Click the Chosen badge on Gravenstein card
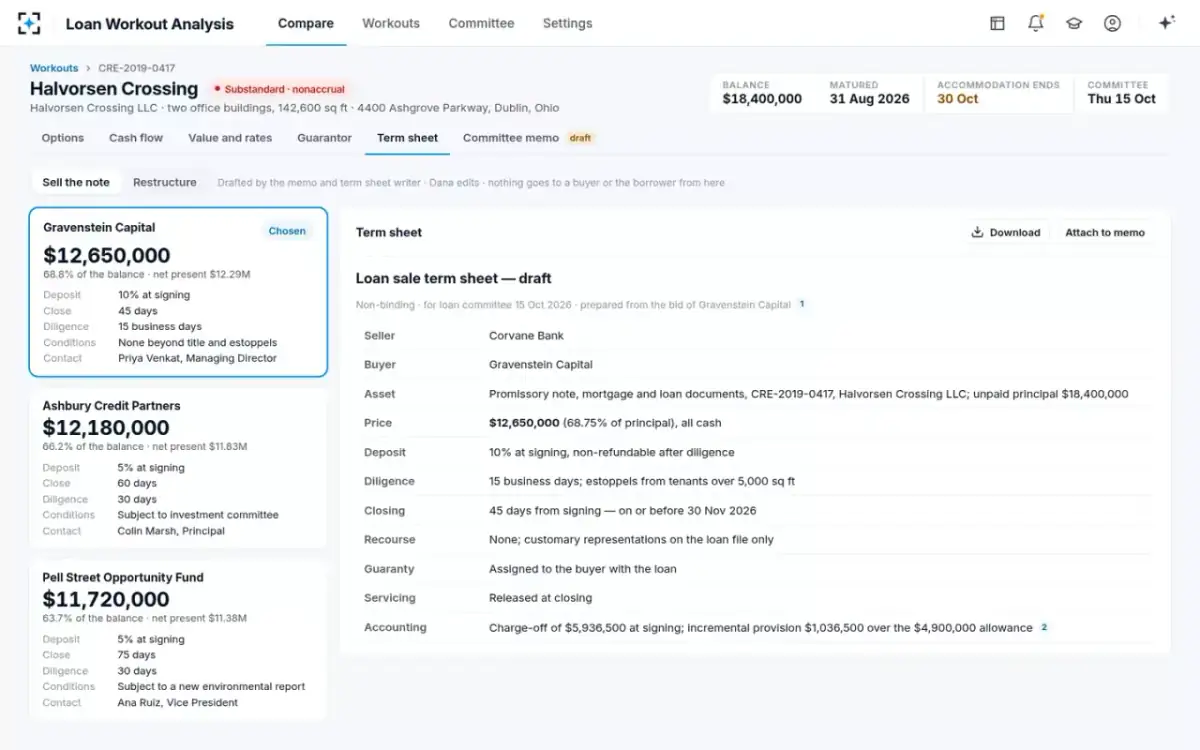Viewport: 1200px width, 750px height. (x=287, y=231)
